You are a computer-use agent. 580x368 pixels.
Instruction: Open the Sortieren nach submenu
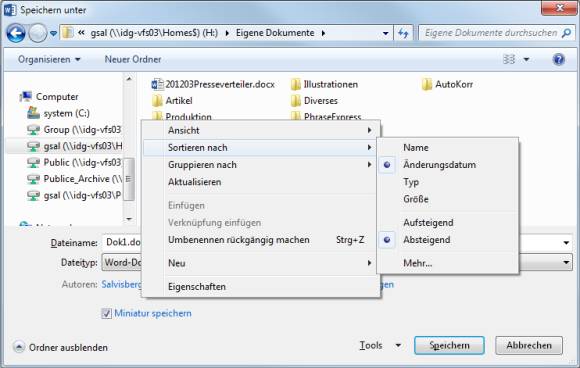[x=261, y=148]
